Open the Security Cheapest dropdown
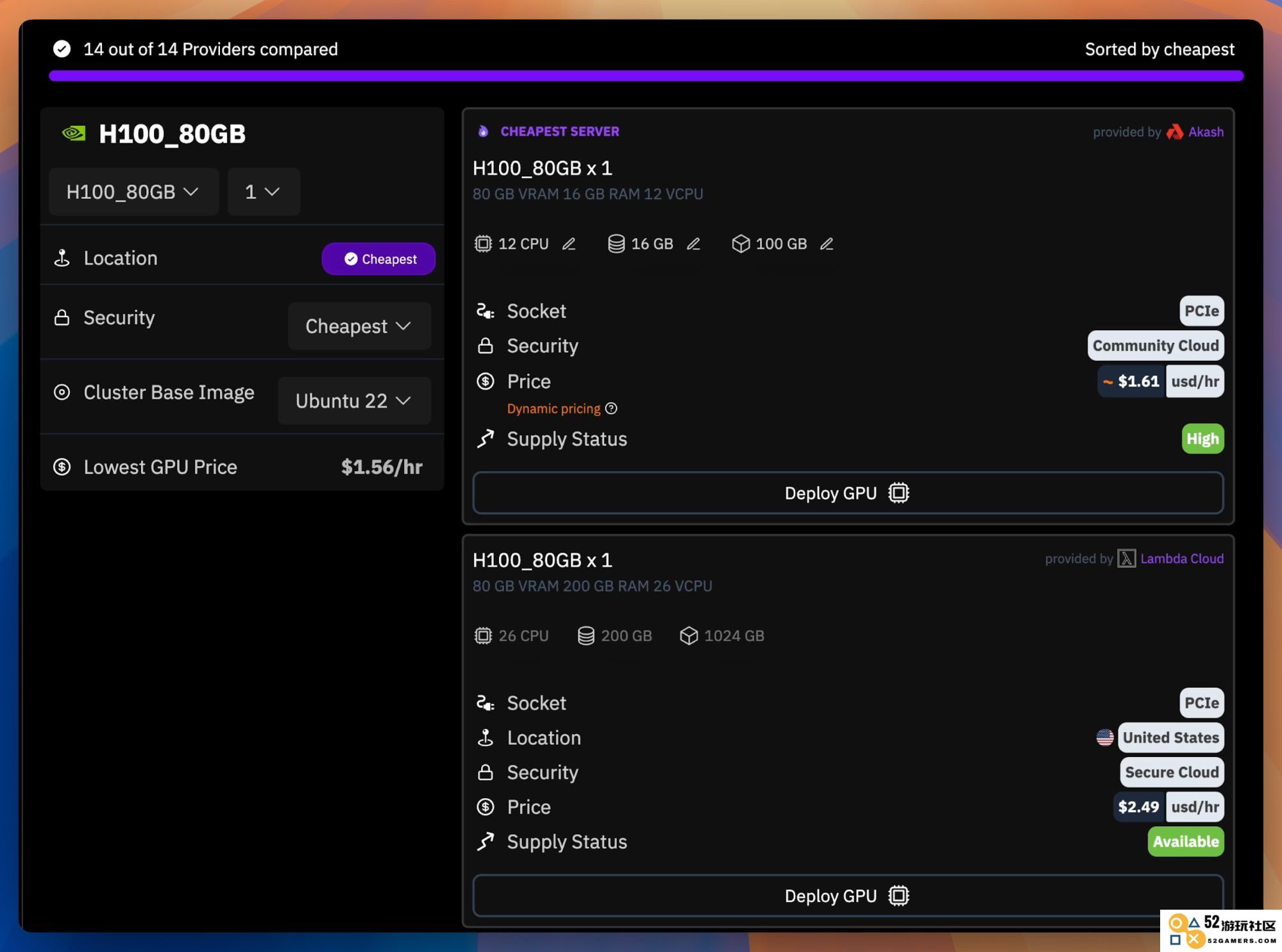Image resolution: width=1282 pixels, height=952 pixels. pos(359,326)
